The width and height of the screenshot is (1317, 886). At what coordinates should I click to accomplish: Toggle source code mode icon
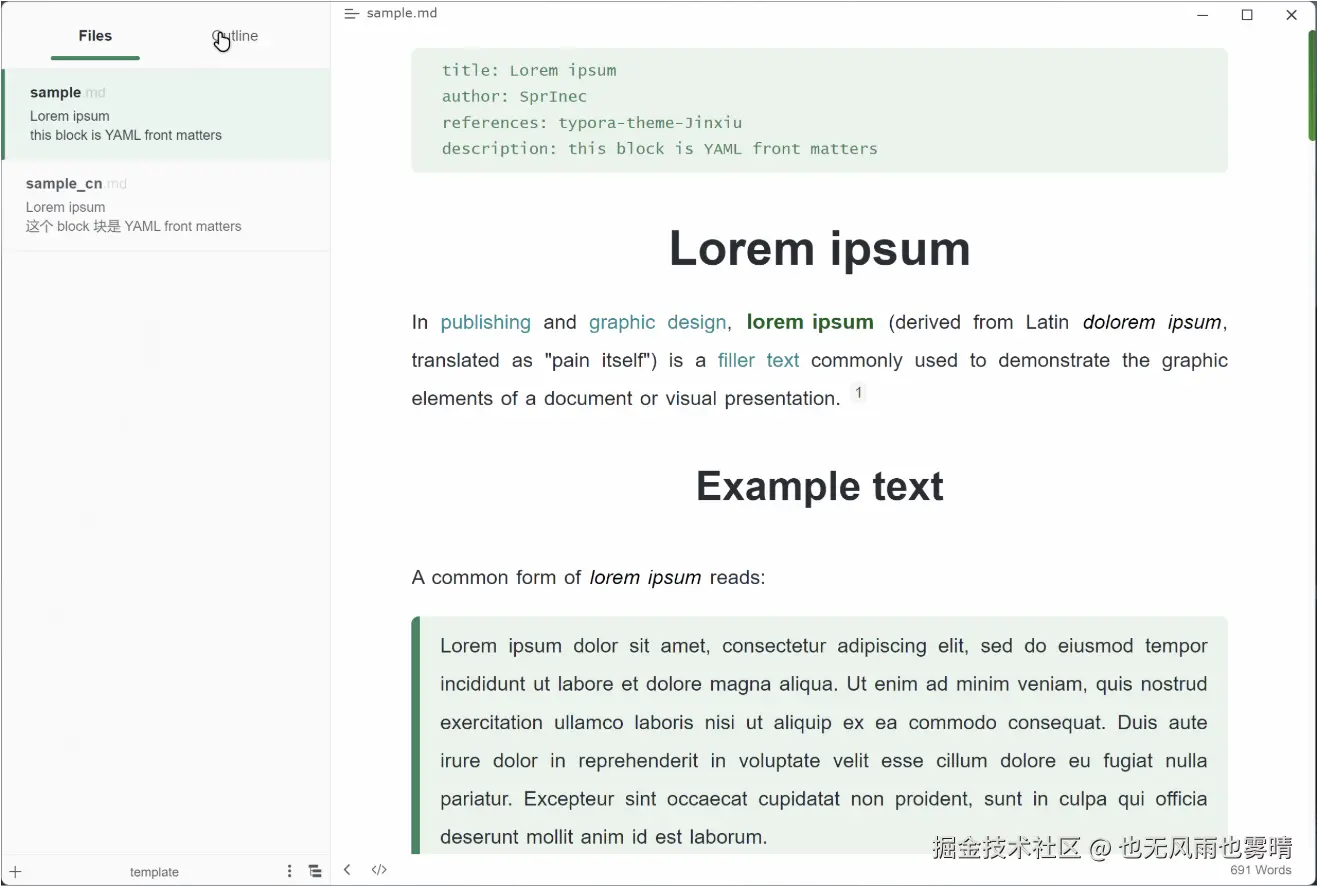pos(379,870)
